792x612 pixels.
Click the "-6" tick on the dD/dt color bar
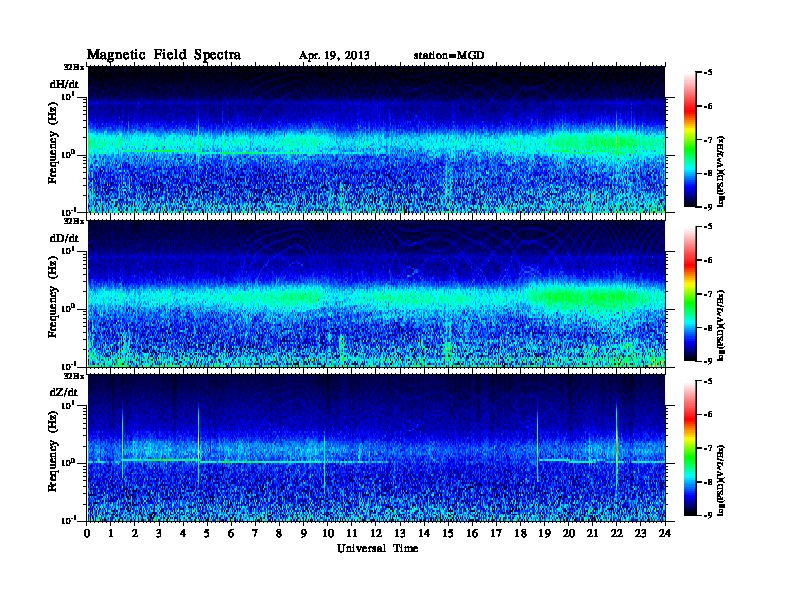coord(709,261)
